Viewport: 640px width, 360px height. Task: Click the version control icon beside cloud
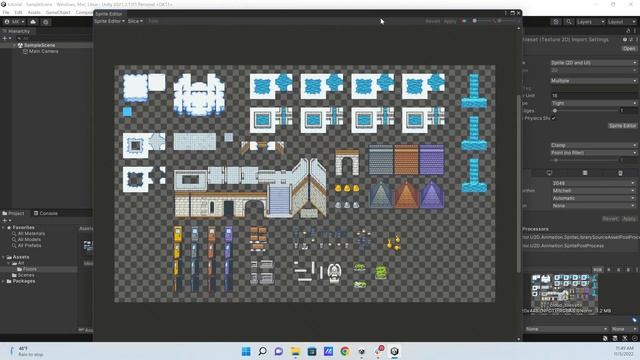(x=46, y=22)
